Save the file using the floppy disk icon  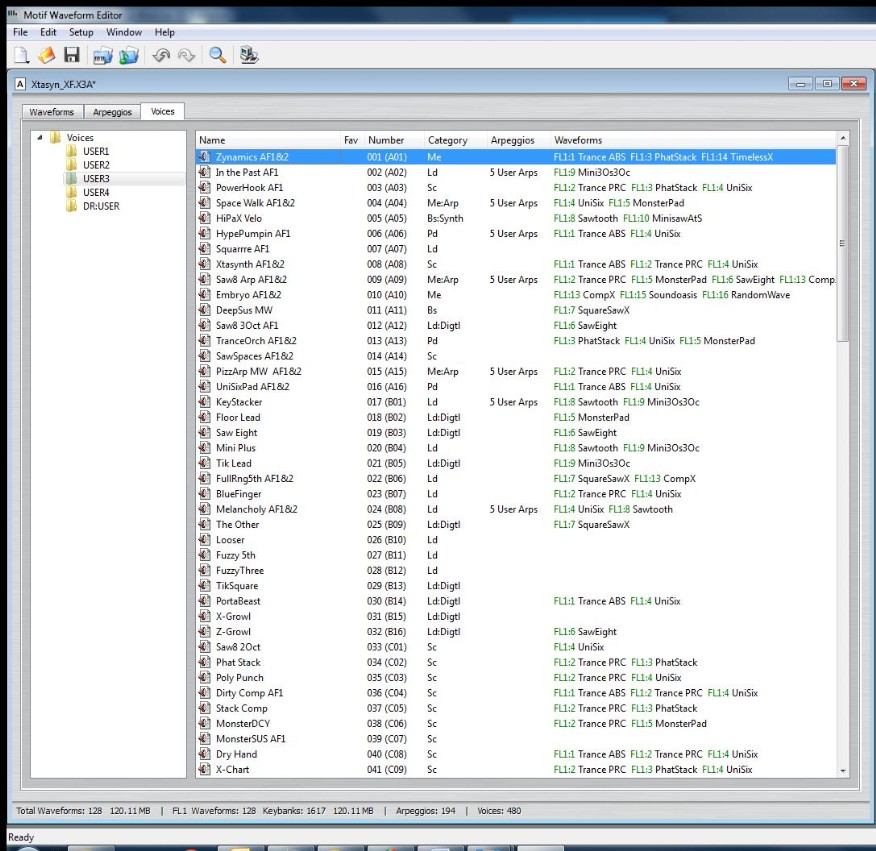coord(72,55)
